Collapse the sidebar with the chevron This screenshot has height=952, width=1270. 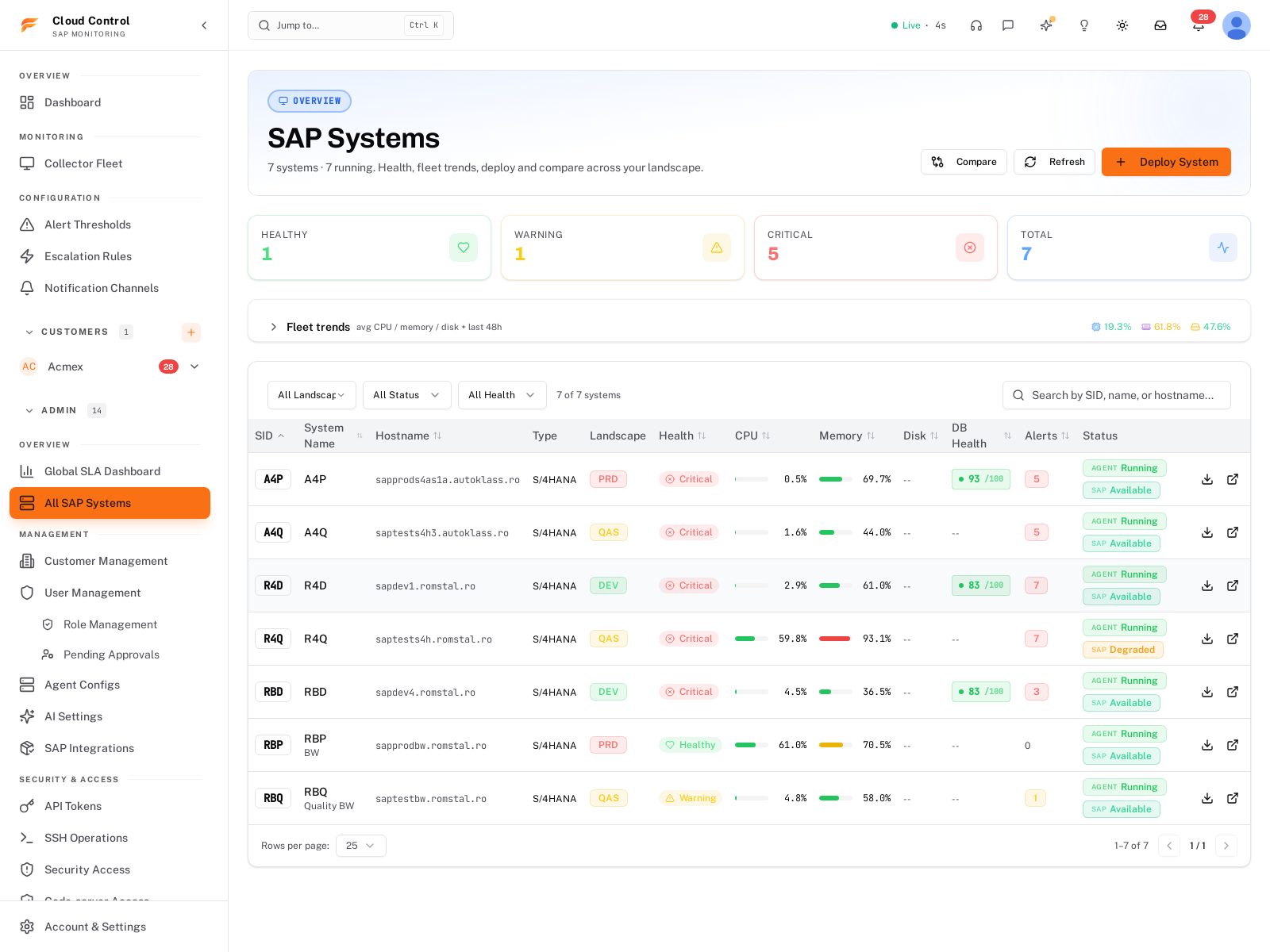[x=204, y=25]
